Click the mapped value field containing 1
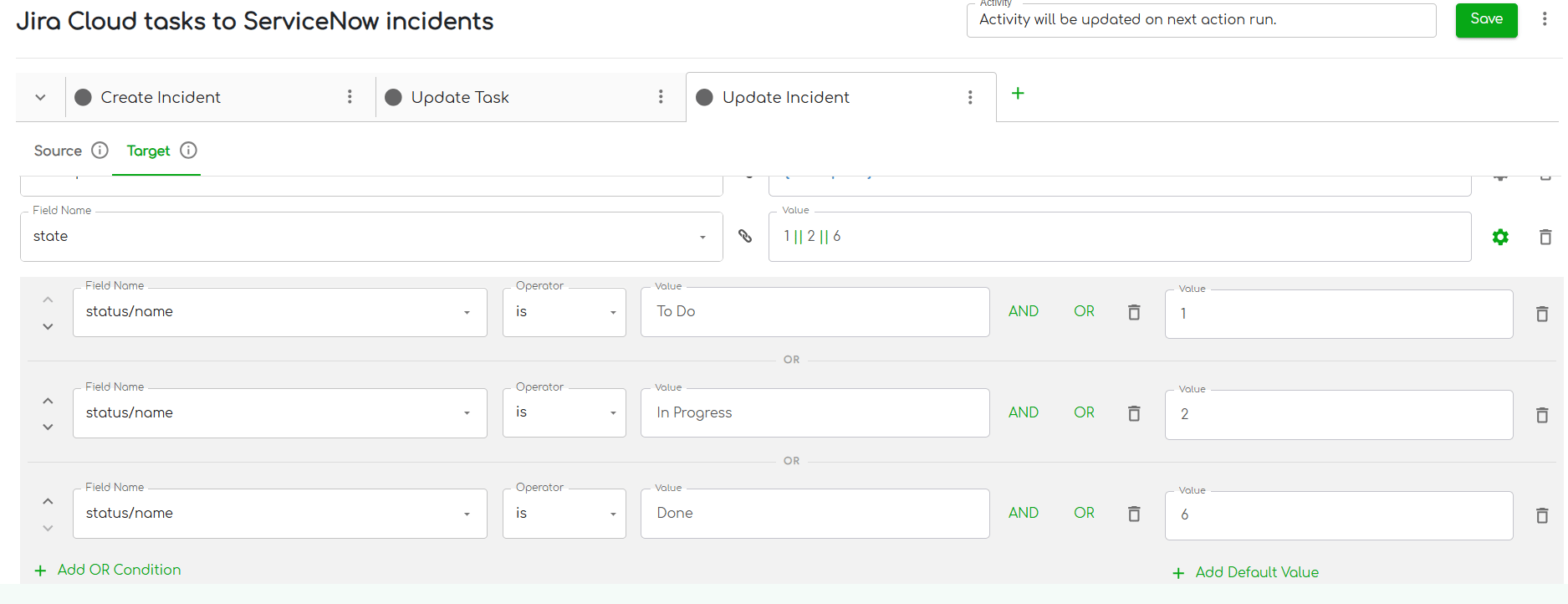 1339,314
